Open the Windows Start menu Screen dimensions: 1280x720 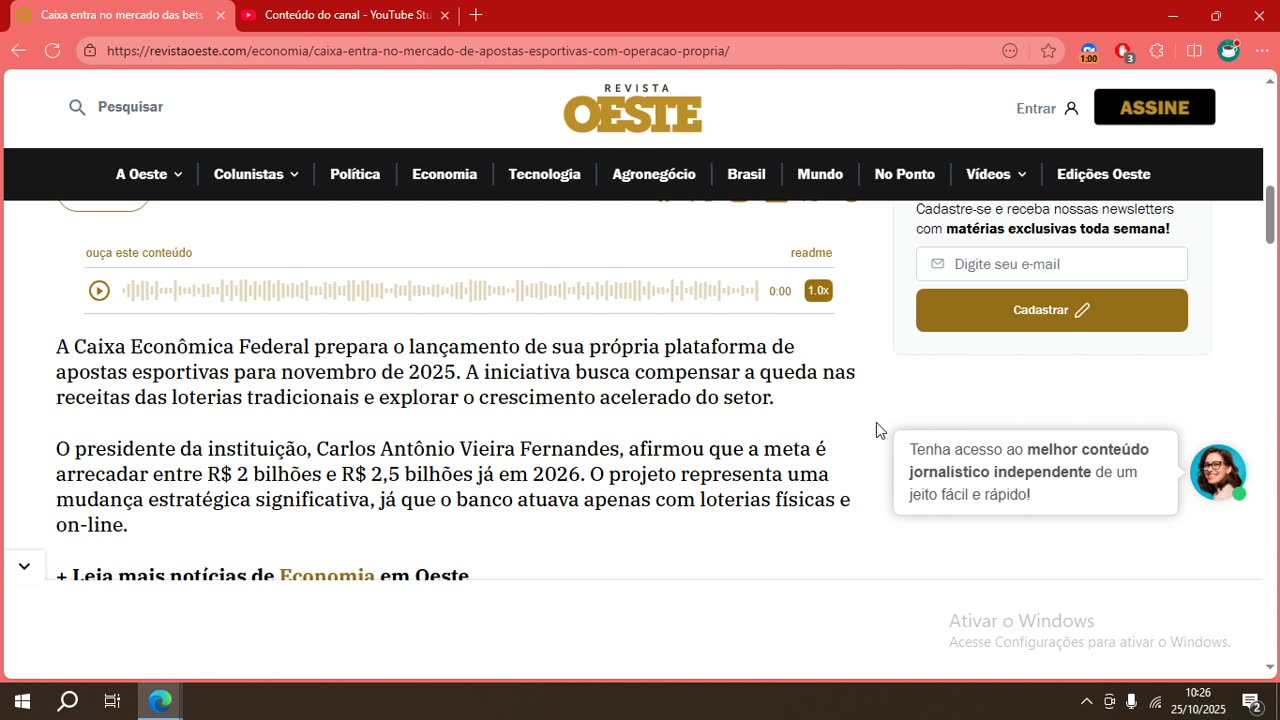[22, 701]
